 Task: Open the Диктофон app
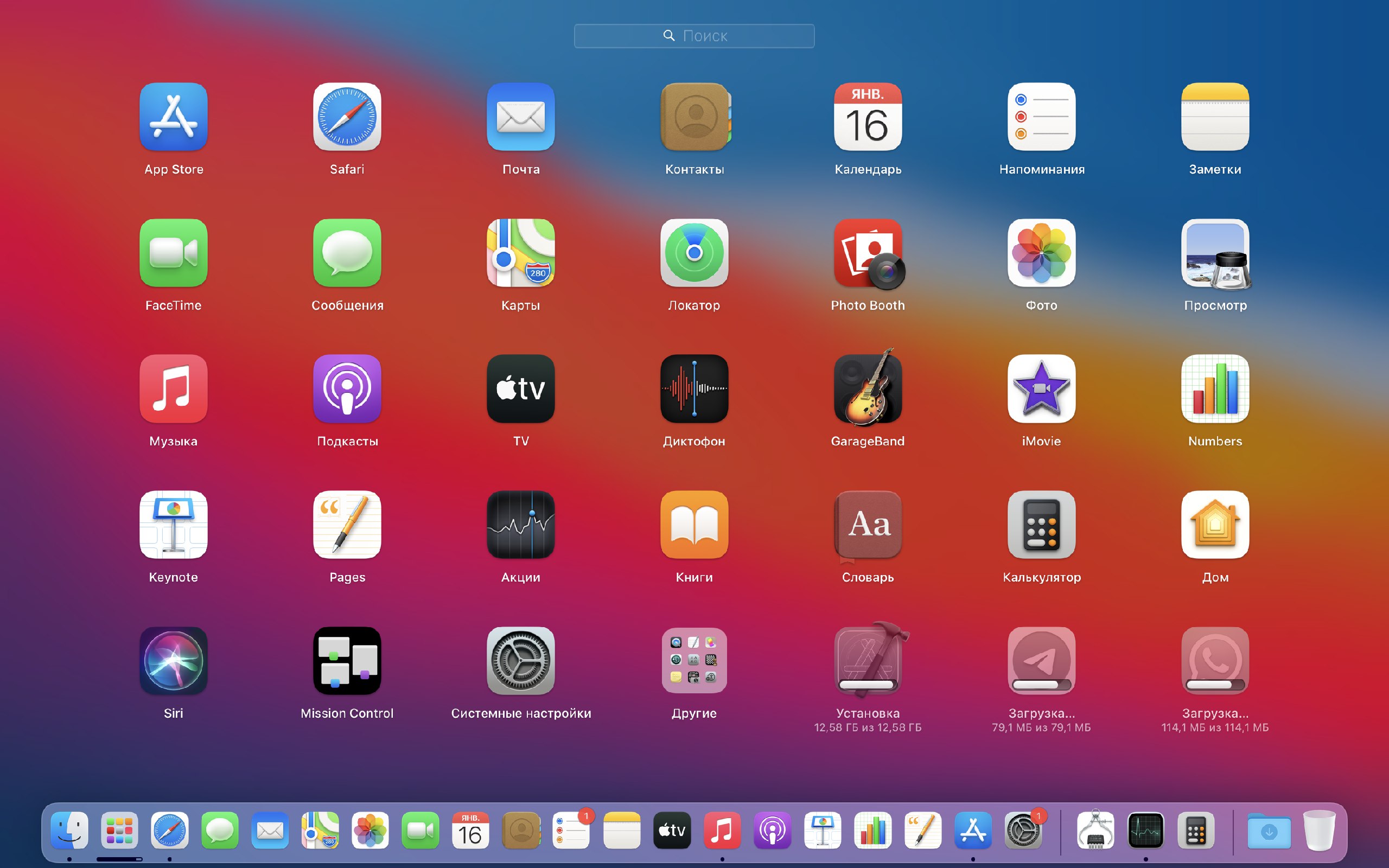[x=694, y=388]
